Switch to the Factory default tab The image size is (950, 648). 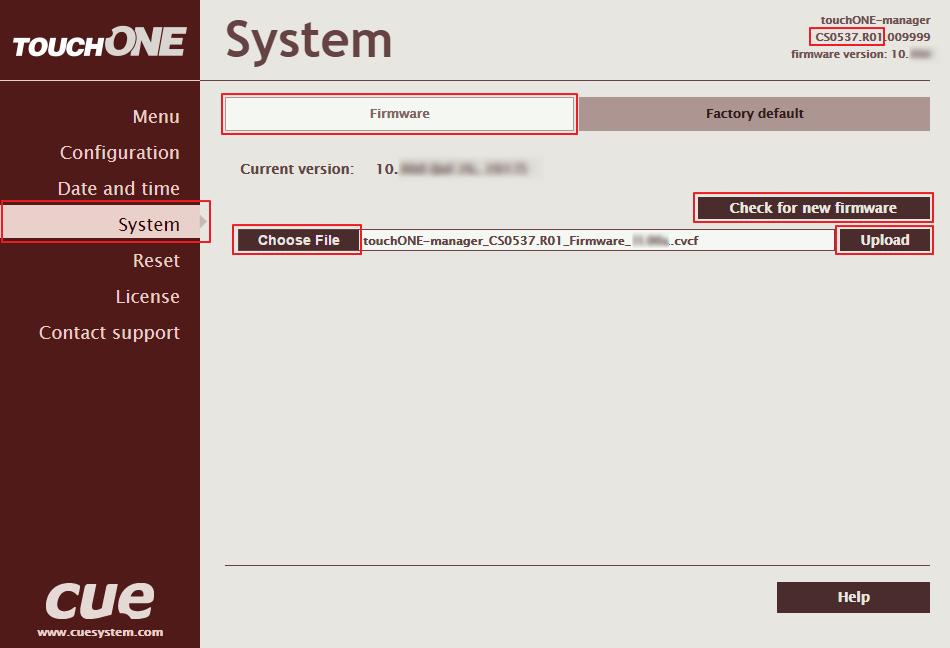(754, 114)
